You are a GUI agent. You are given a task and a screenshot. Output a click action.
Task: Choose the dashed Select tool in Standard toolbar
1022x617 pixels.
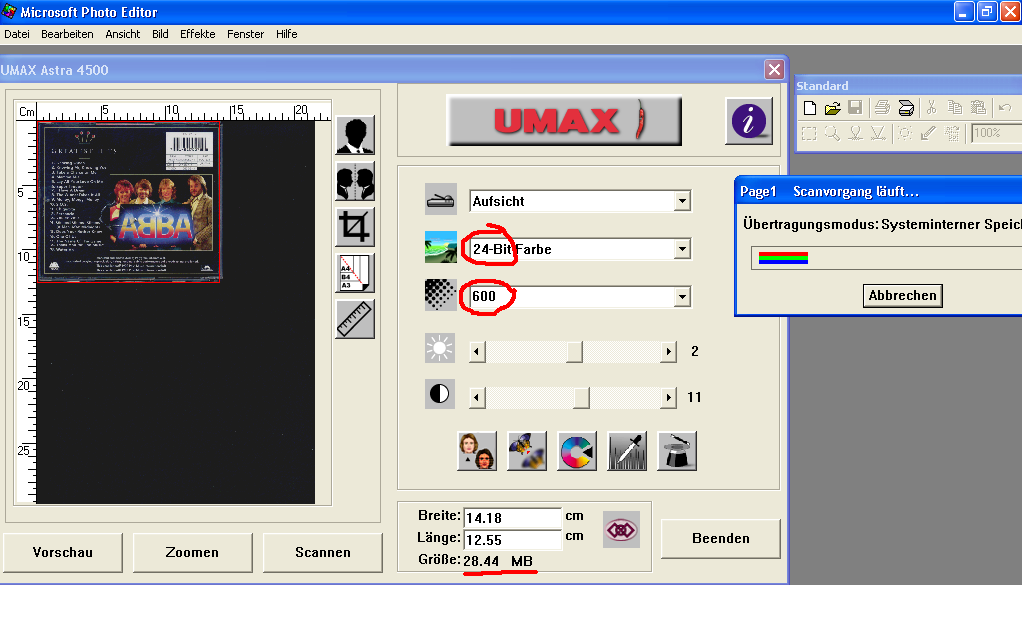point(809,134)
